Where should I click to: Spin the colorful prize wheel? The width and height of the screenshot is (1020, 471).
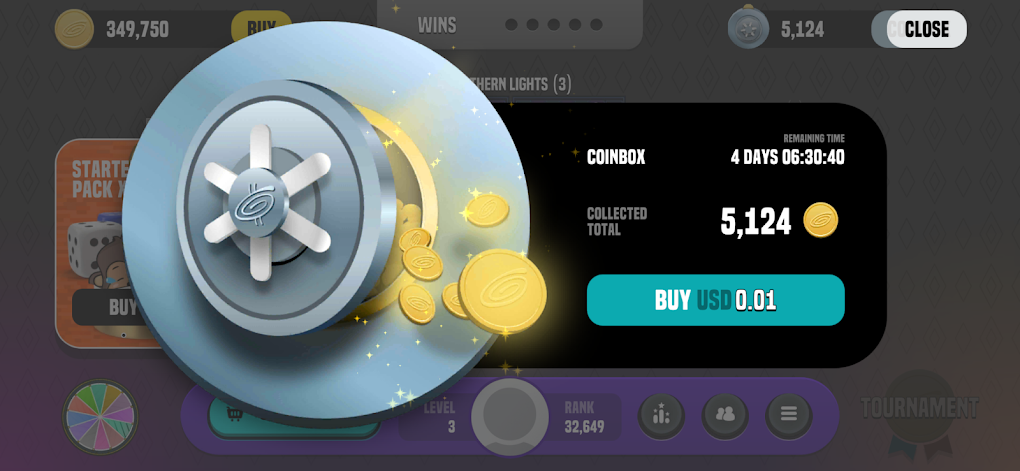[100, 418]
